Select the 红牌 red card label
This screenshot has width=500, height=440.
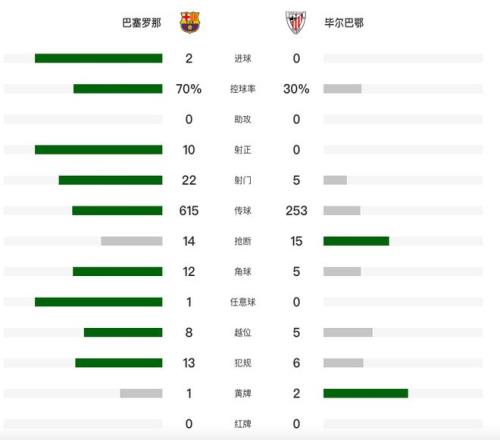[x=243, y=424]
